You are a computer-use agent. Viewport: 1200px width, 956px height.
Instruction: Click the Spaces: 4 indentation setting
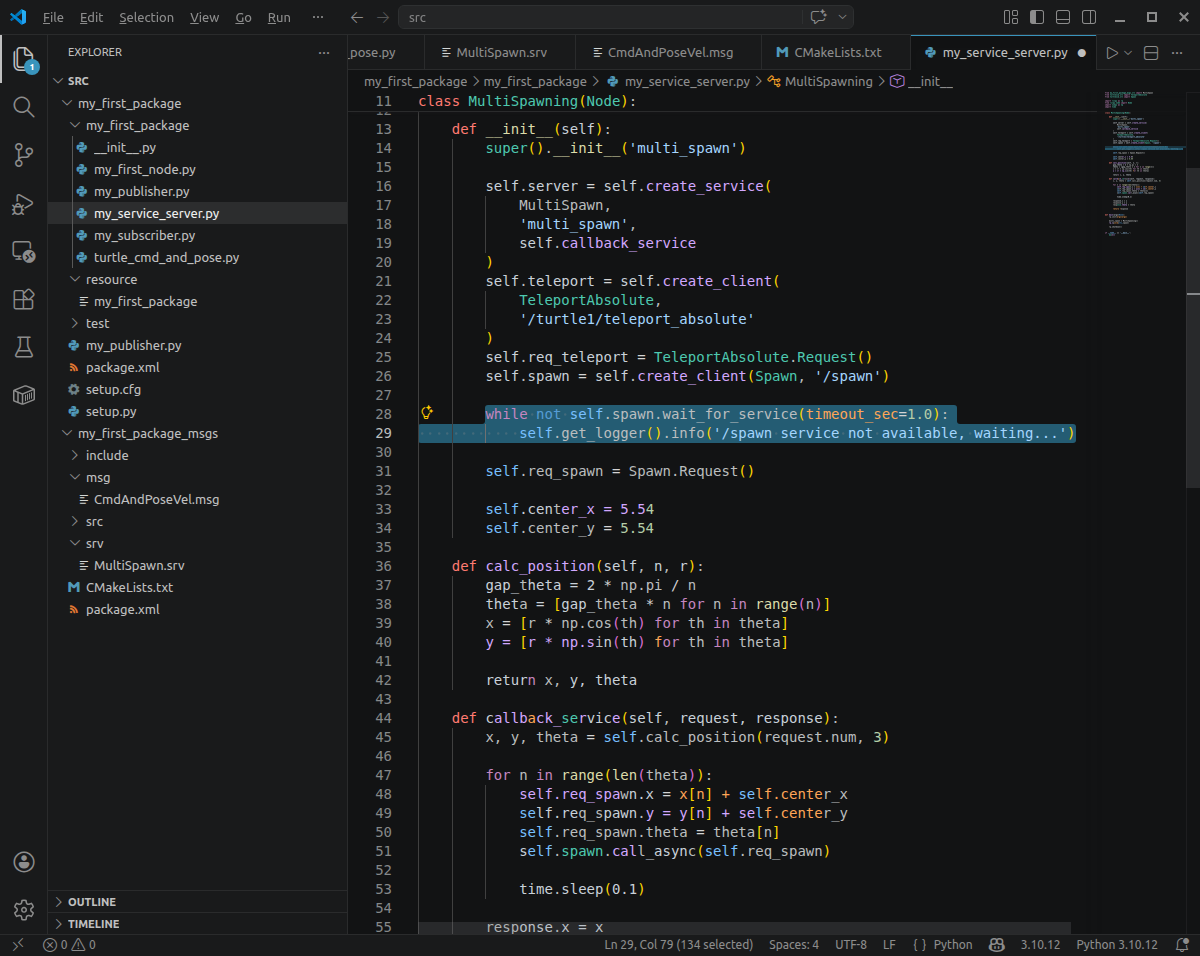(x=794, y=944)
